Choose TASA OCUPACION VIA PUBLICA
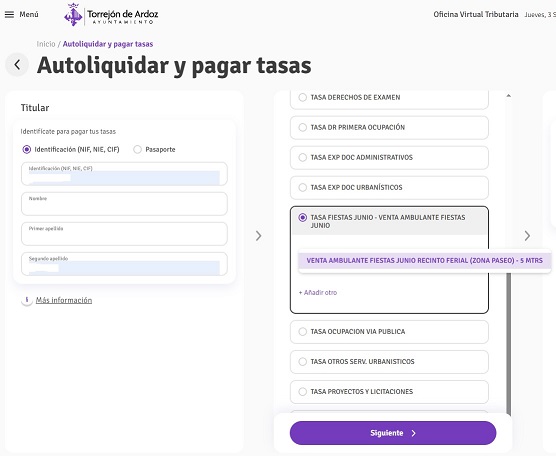Image resolution: width=556 pixels, height=456 pixels. tap(389, 332)
